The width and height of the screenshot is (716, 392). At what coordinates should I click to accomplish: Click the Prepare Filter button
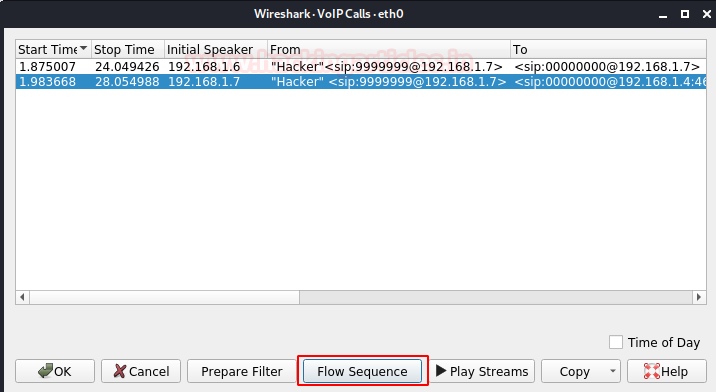242,371
